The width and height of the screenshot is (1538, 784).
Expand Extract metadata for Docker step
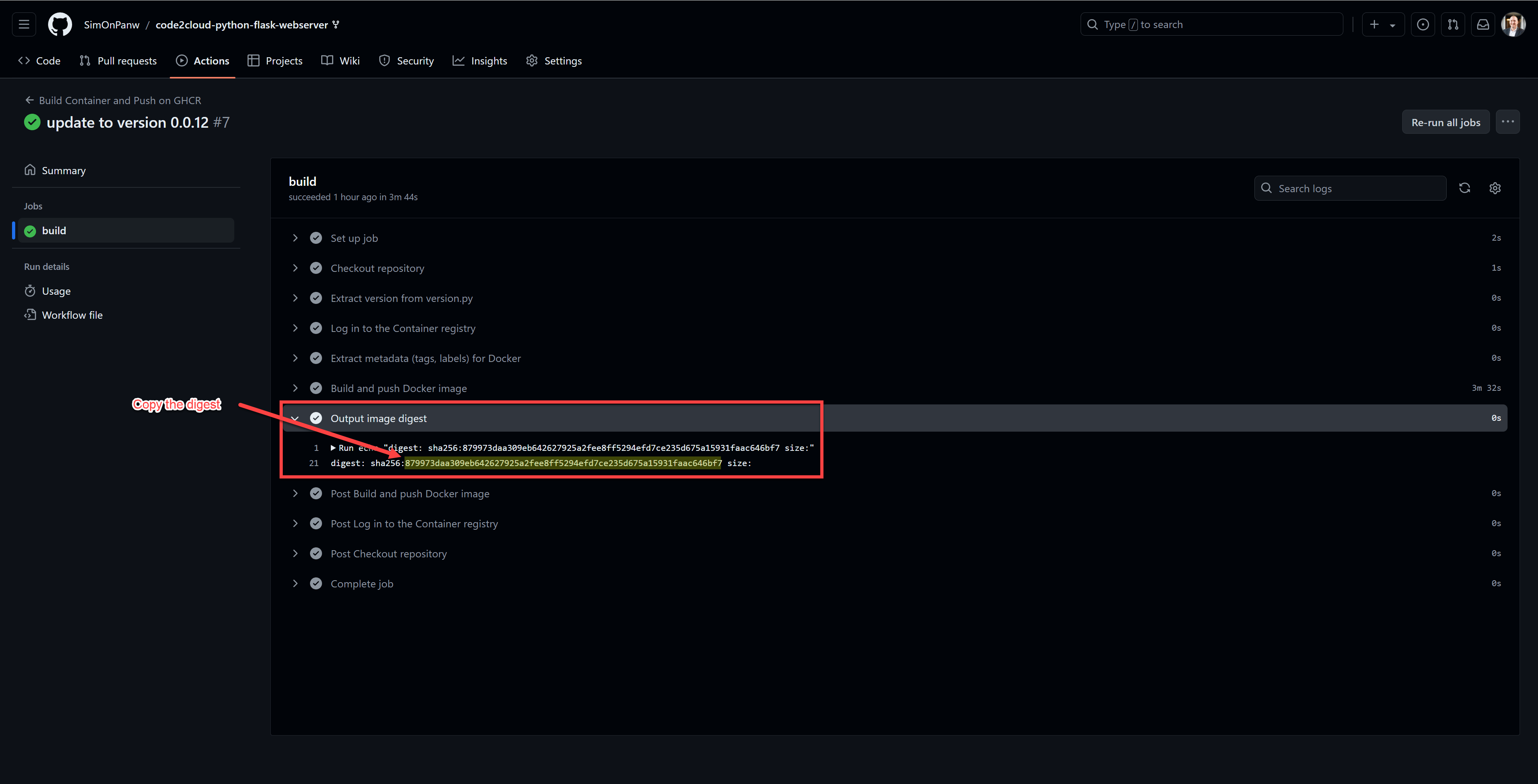coord(295,358)
